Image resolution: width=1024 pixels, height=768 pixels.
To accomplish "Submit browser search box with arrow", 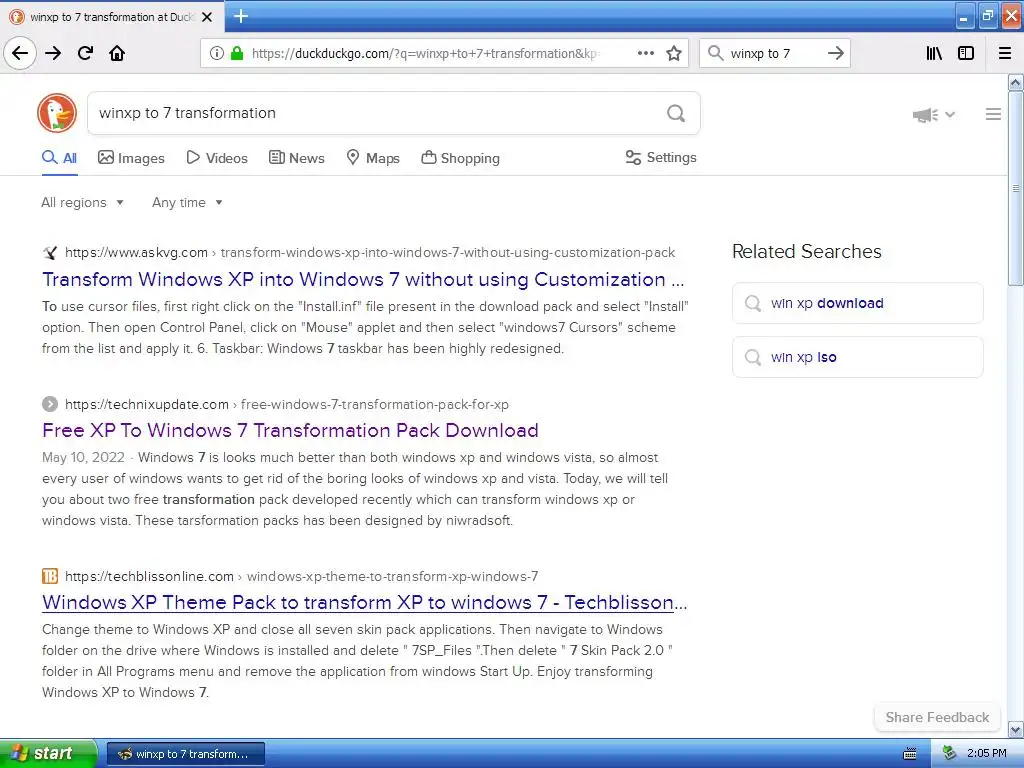I will click(836, 53).
